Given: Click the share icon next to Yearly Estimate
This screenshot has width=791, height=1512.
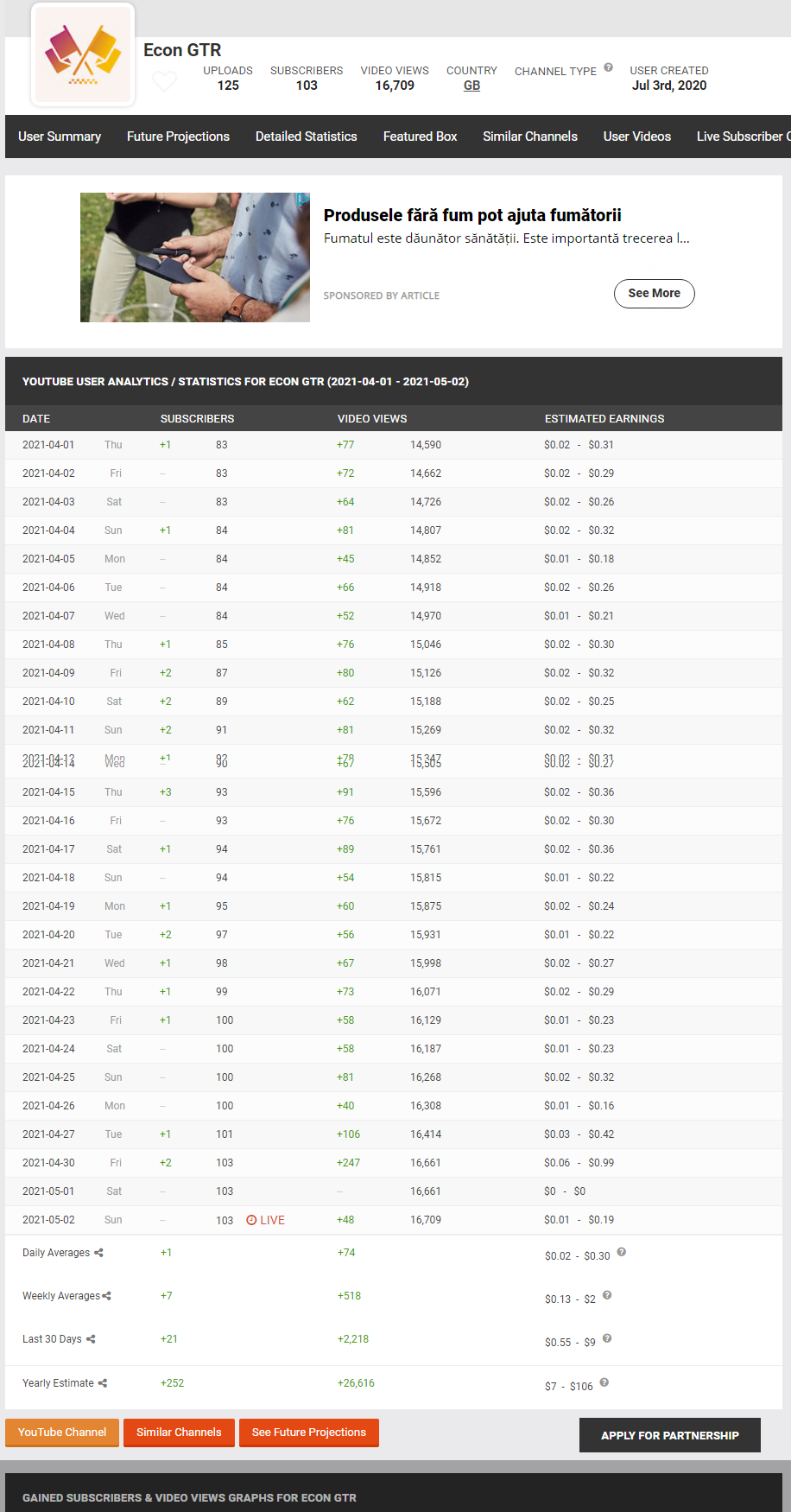Looking at the screenshot, I should pos(103,1383).
